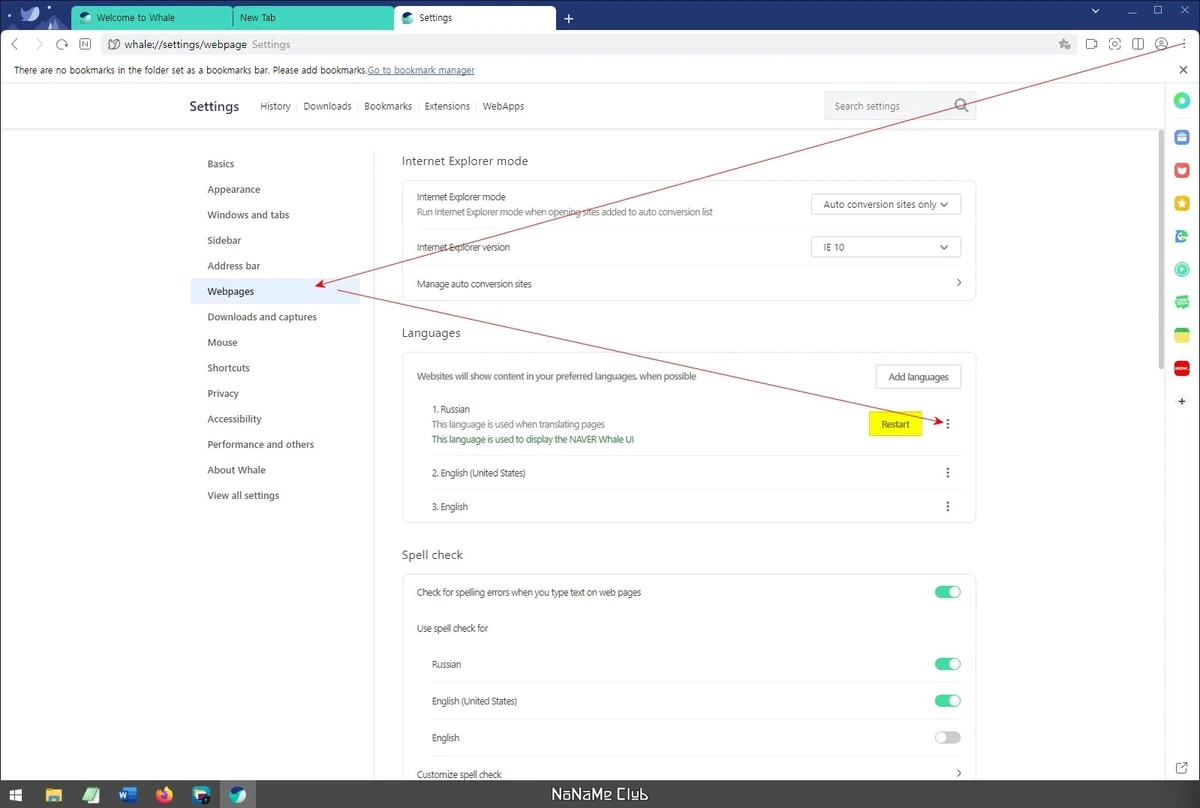1200x808 pixels.
Task: Click the user profile icon
Action: coord(1161,44)
